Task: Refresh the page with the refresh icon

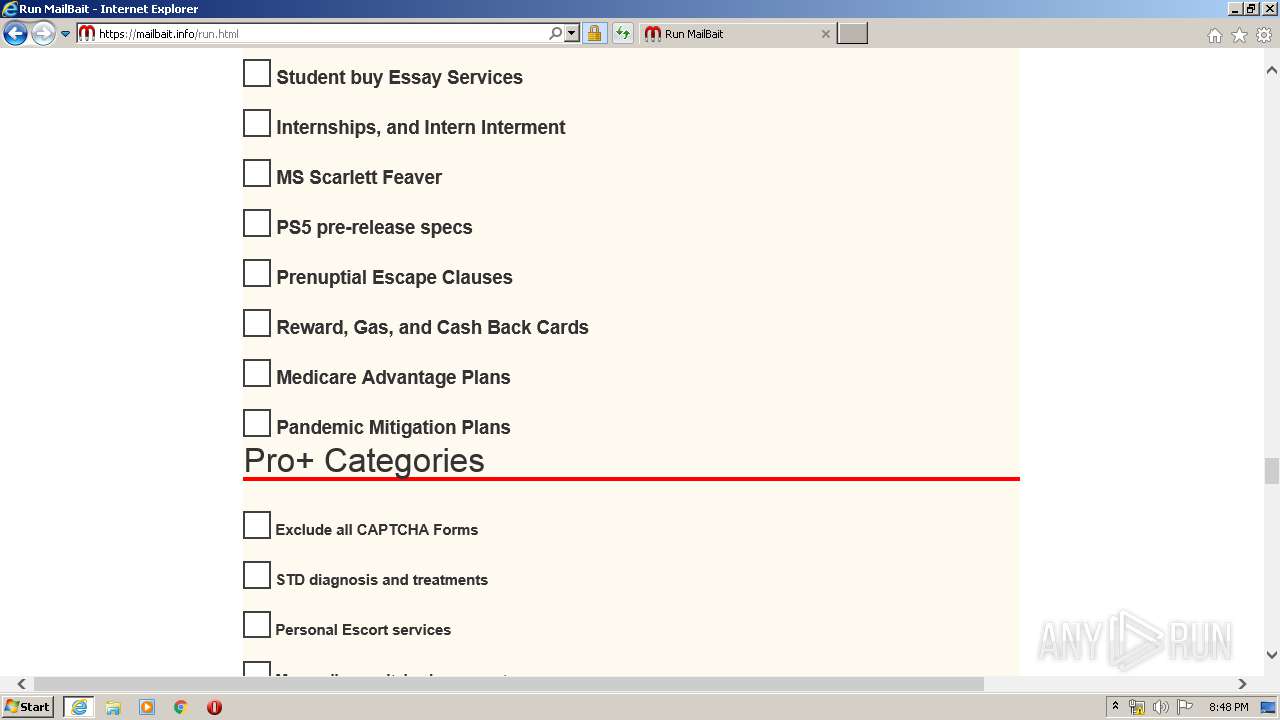Action: (x=623, y=34)
